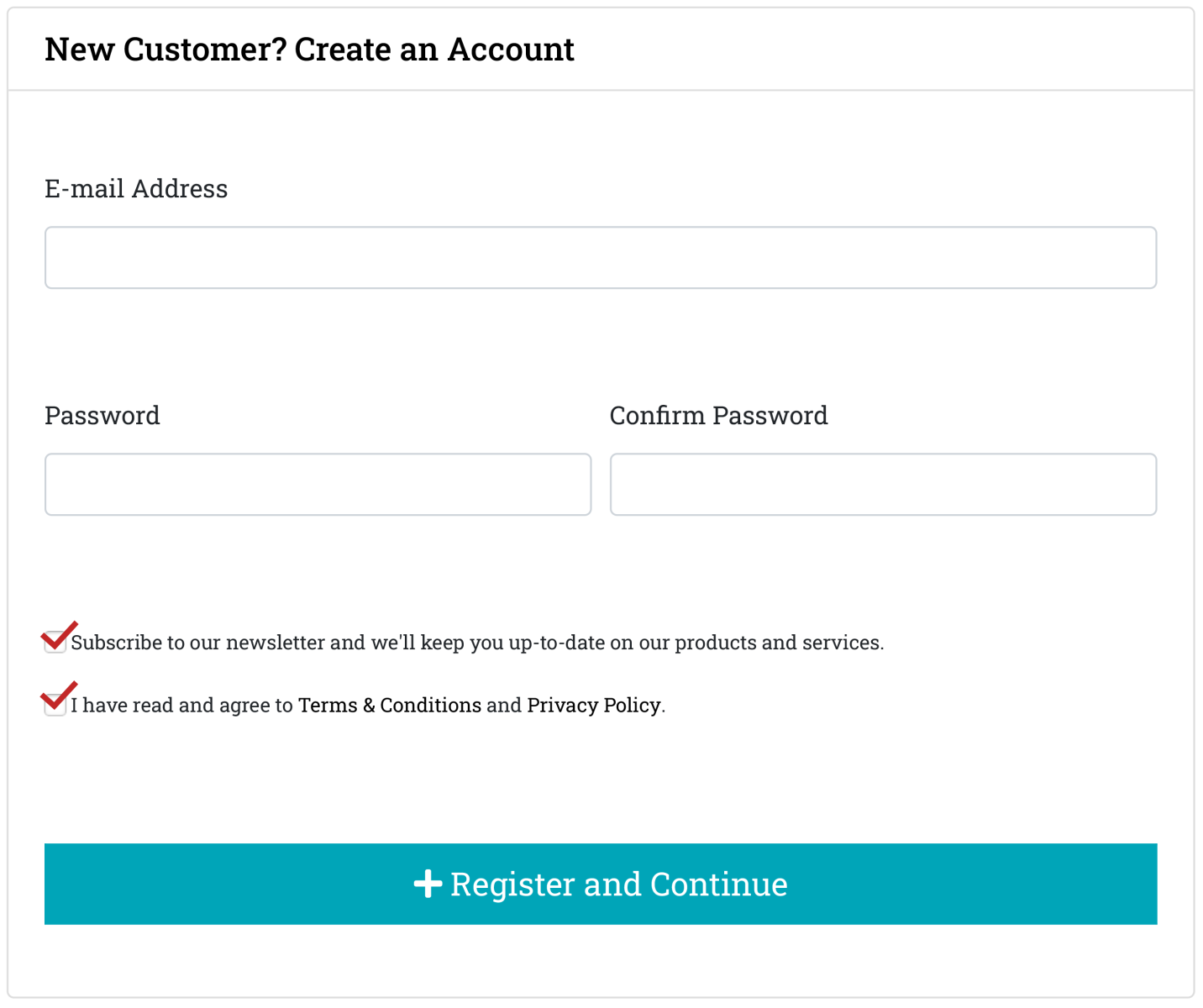Click into the Password input field

tap(318, 485)
